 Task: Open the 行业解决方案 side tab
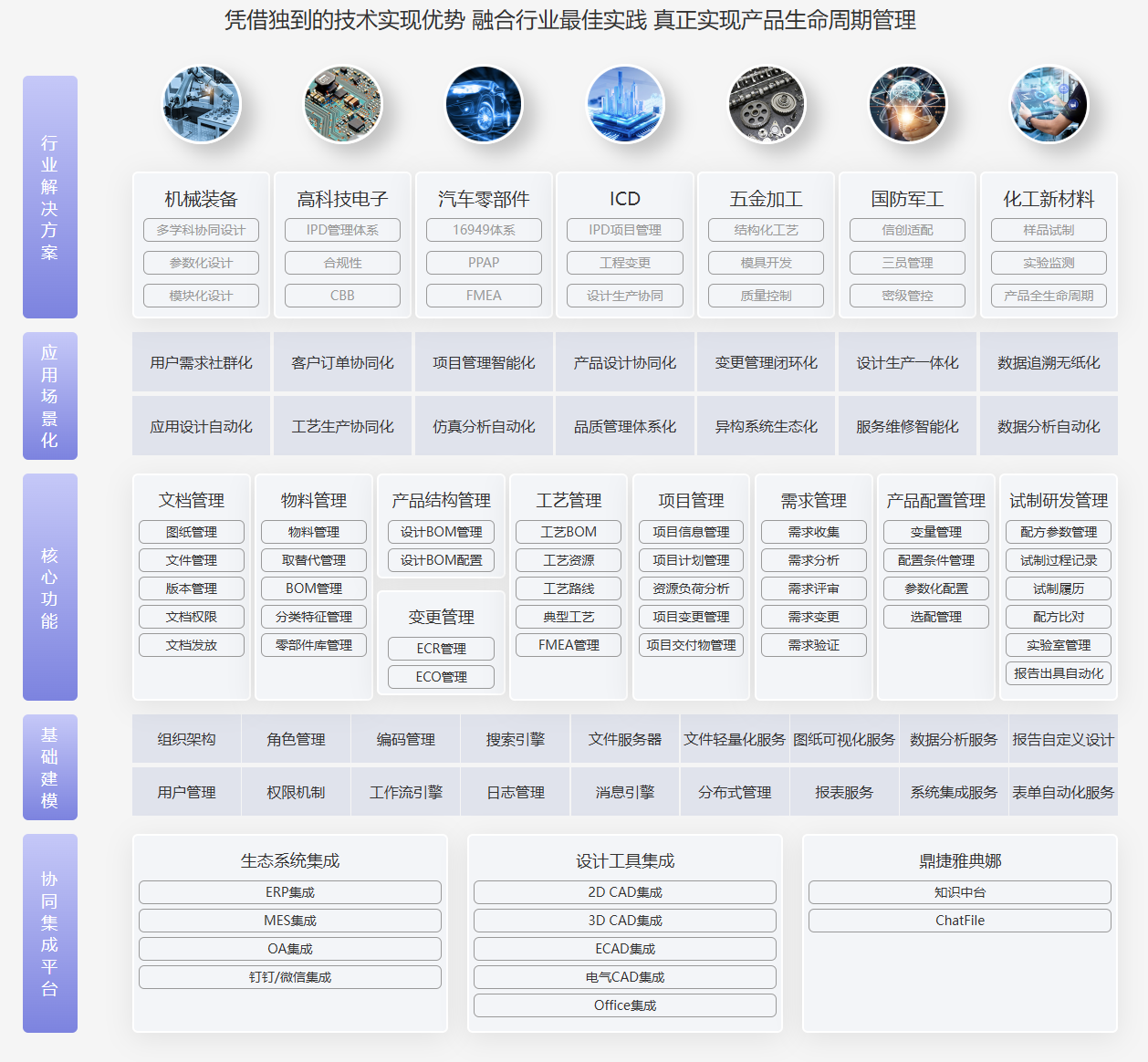point(50,197)
